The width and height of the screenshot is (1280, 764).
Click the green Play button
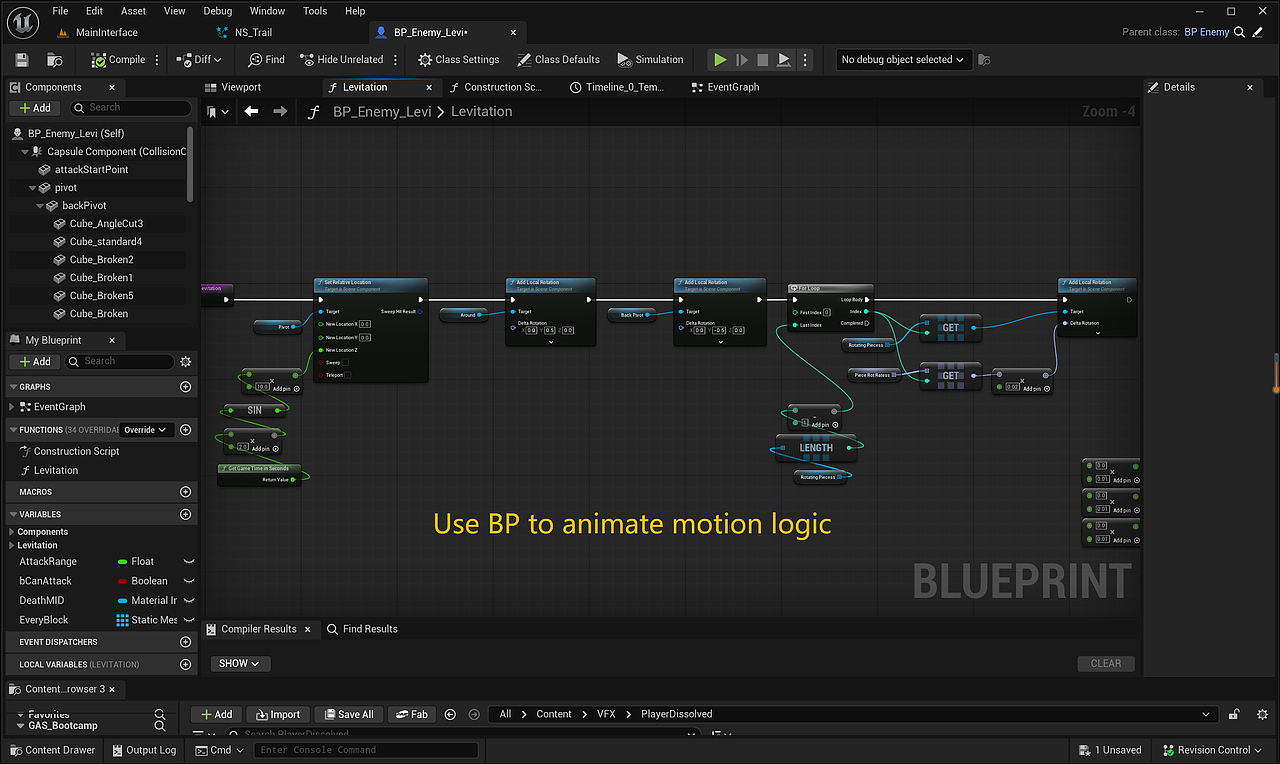click(x=720, y=60)
